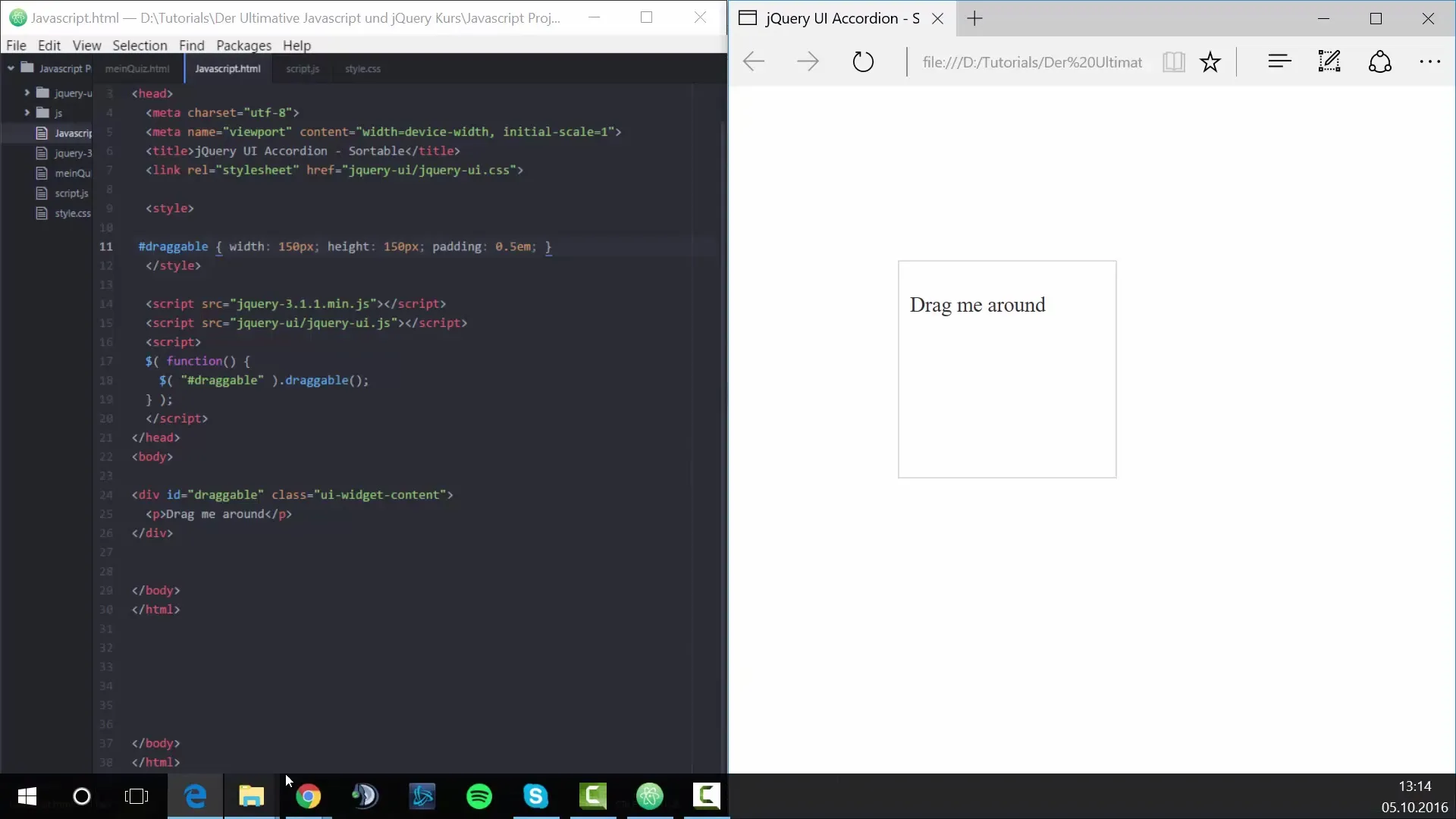This screenshot has width=1456, height=819.
Task: Close the jQuery UI Accordion tab
Action: 937,19
